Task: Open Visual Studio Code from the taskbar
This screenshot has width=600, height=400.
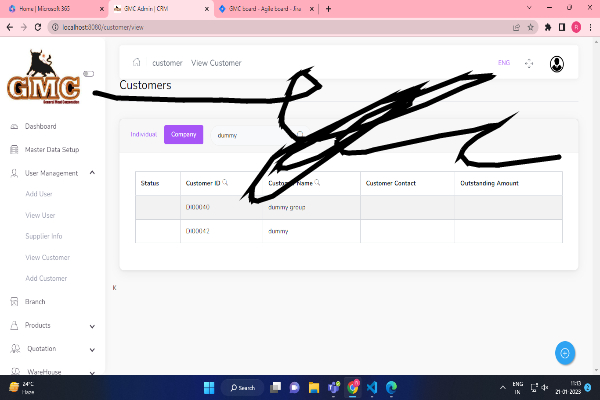Action: coord(371,387)
